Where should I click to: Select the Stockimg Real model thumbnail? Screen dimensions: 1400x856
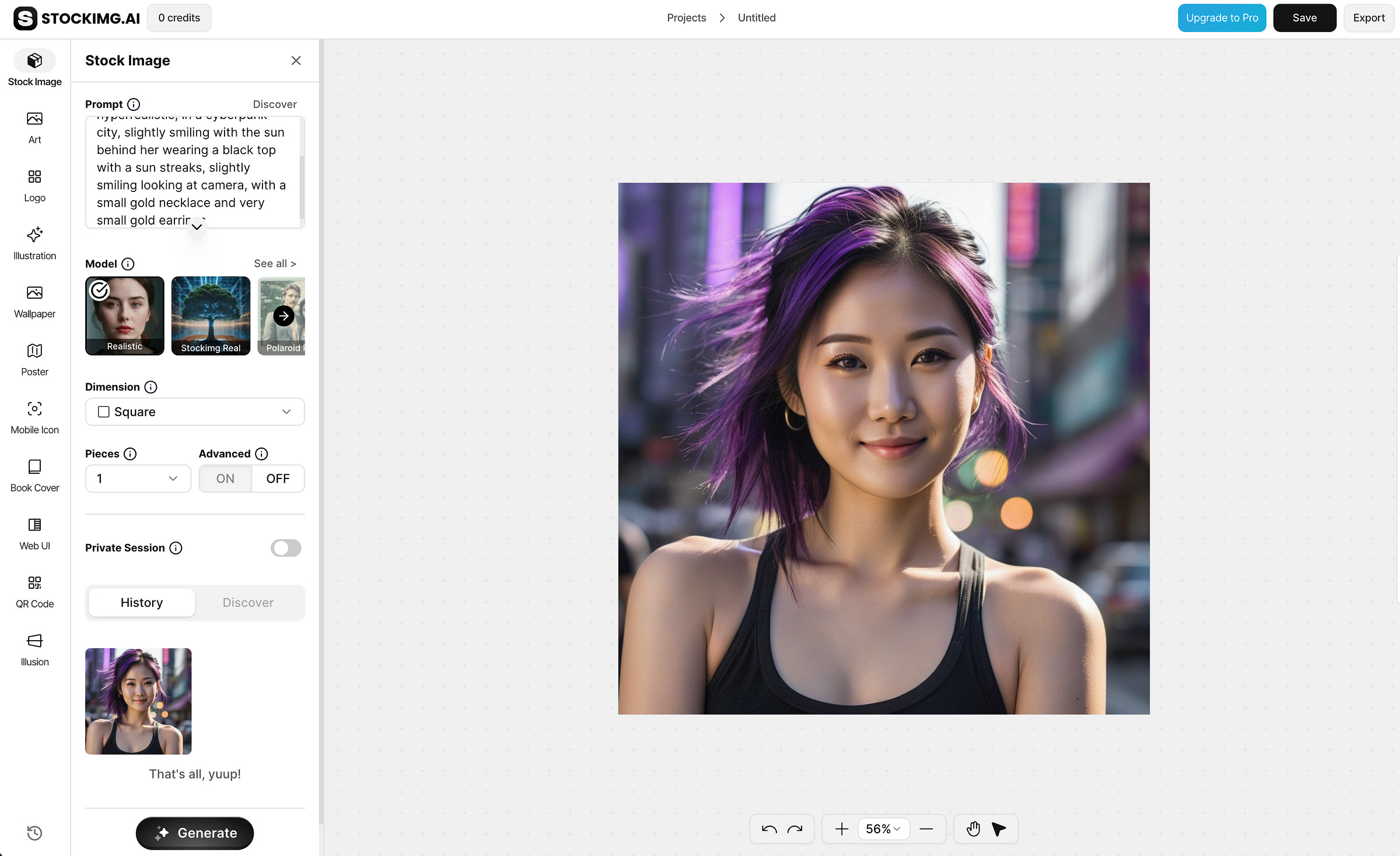point(211,316)
